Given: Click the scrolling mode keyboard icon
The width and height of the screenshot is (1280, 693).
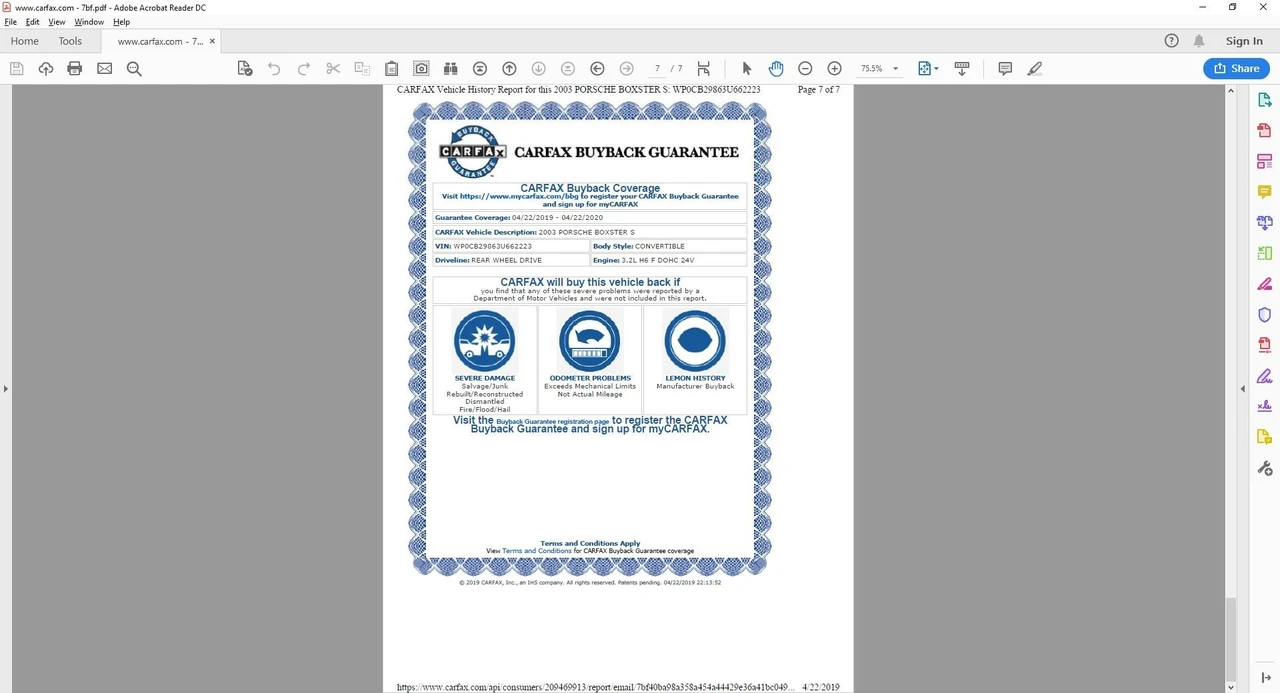Looking at the screenshot, I should 962,68.
